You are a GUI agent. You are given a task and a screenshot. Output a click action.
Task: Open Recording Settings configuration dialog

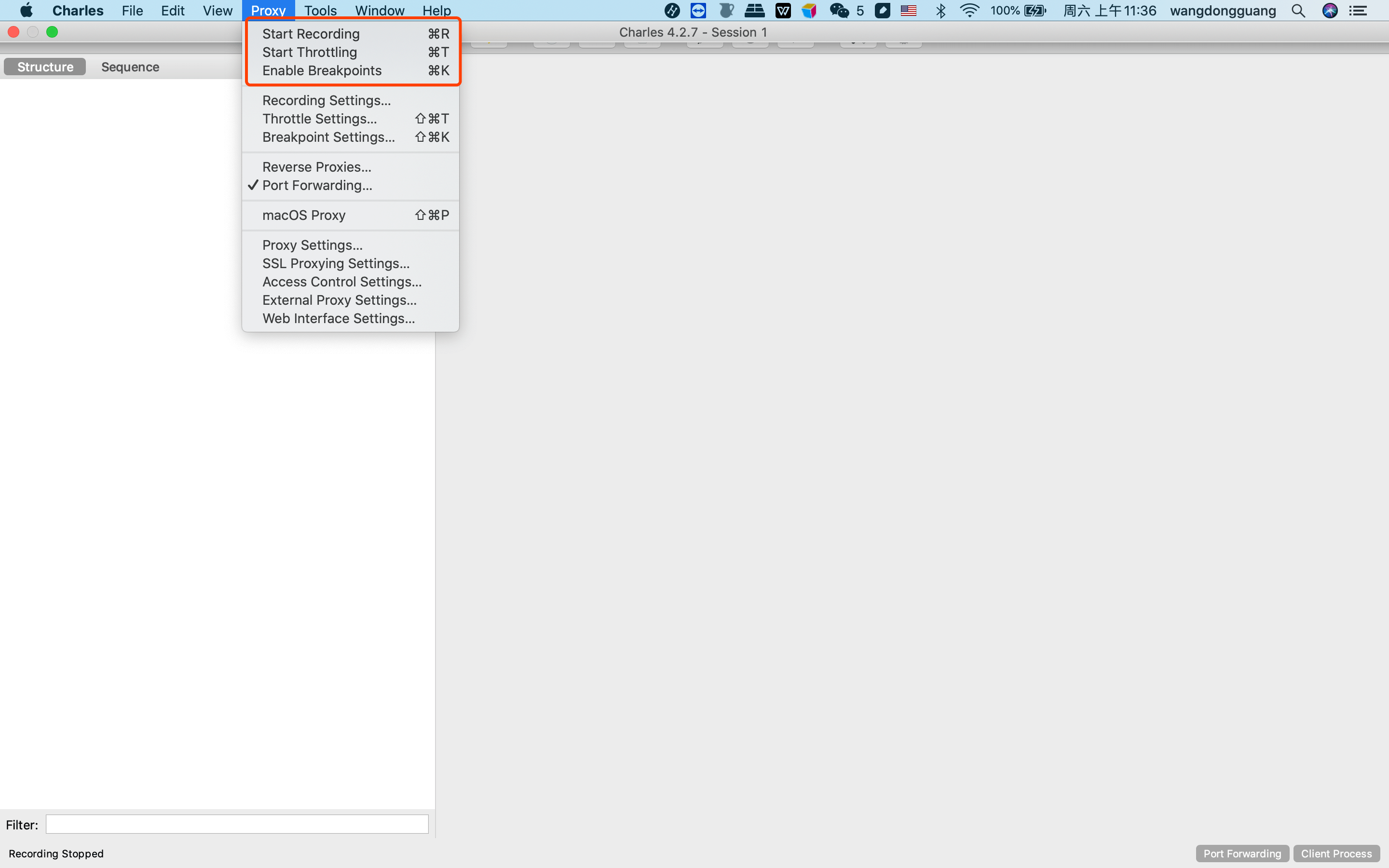point(326,100)
